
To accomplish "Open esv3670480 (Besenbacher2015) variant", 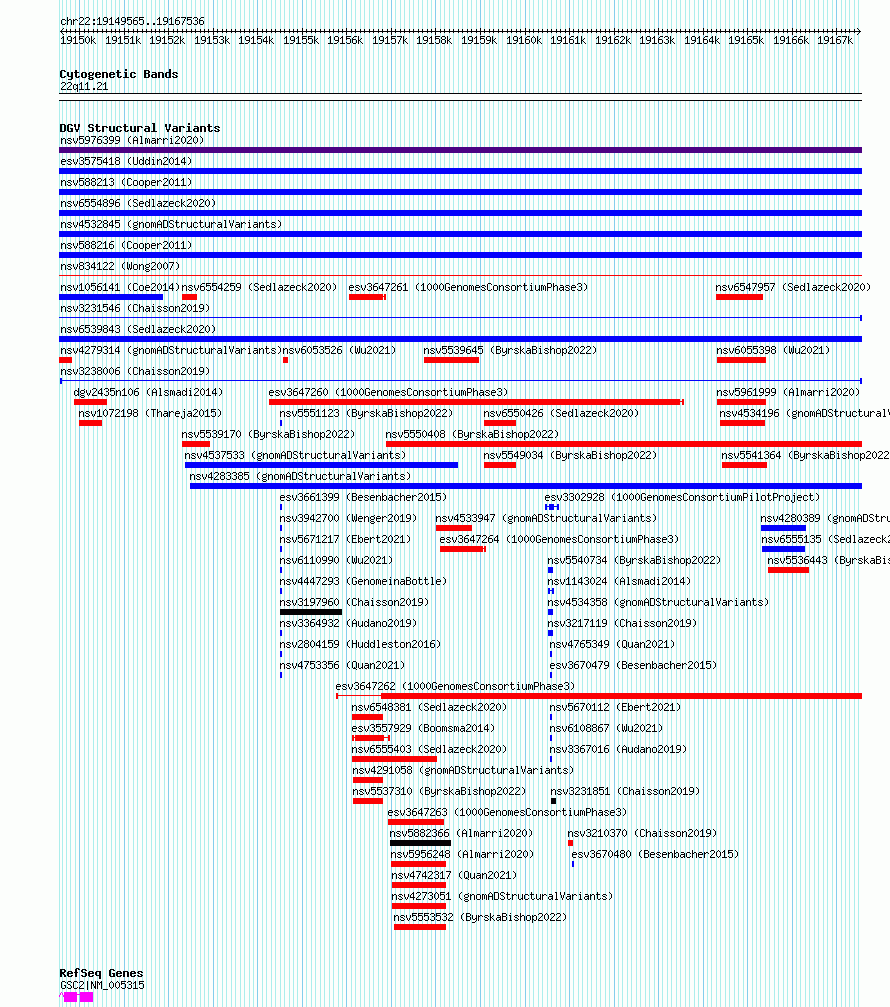I will click(x=655, y=855).
